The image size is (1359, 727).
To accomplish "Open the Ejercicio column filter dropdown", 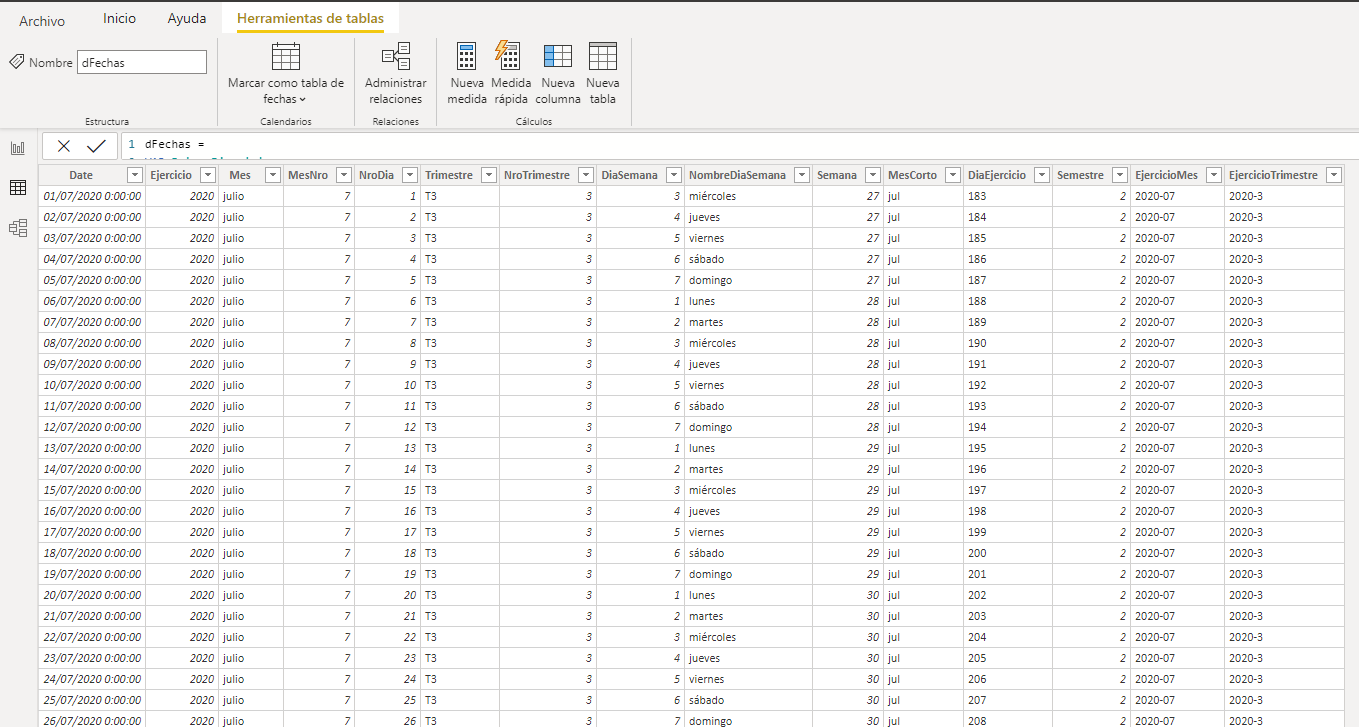I will click(207, 175).
